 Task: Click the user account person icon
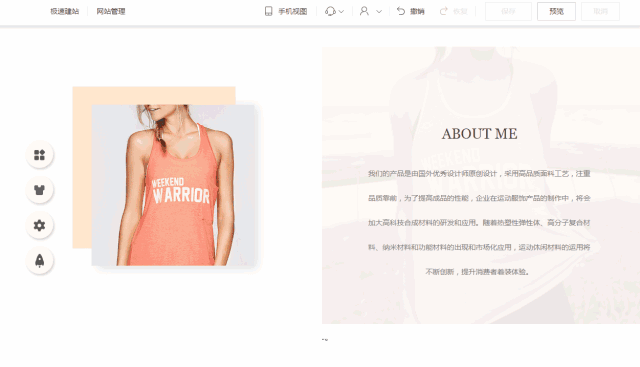[364, 11]
